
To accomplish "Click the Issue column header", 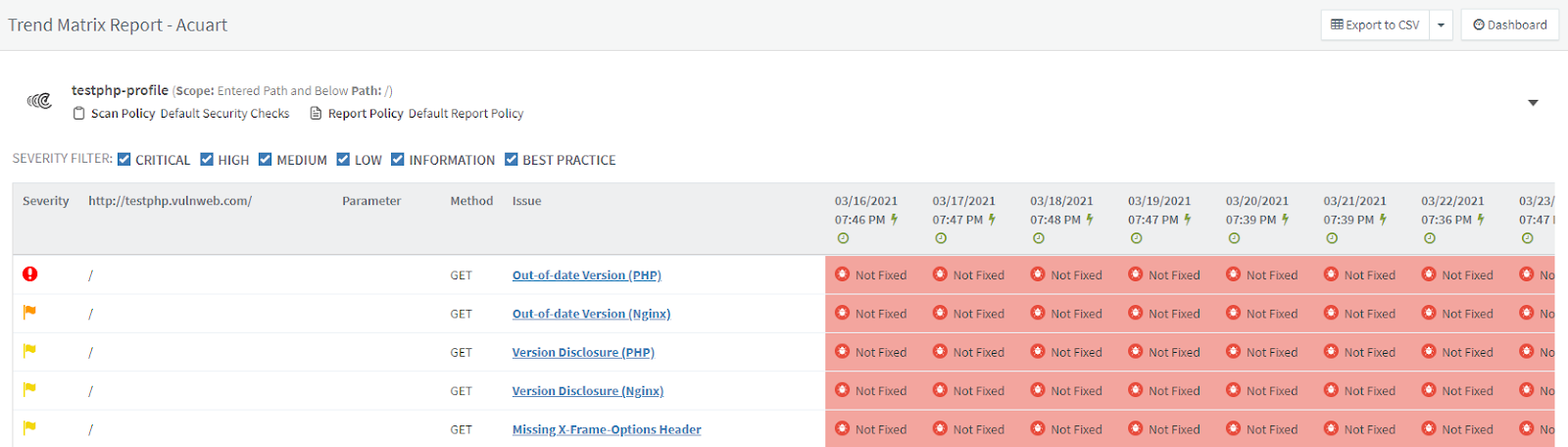I will 526,201.
